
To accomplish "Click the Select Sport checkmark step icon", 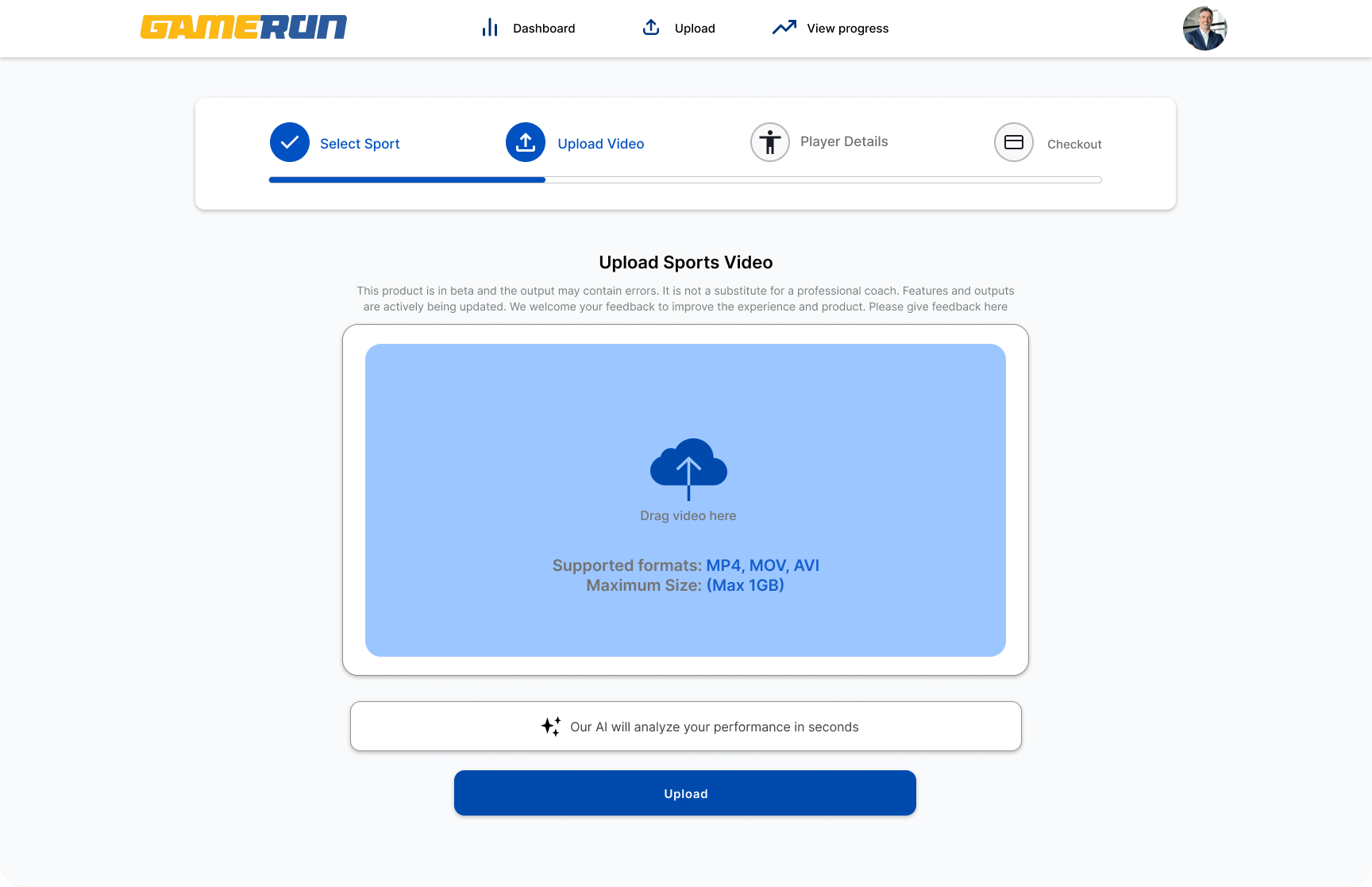I will click(290, 142).
